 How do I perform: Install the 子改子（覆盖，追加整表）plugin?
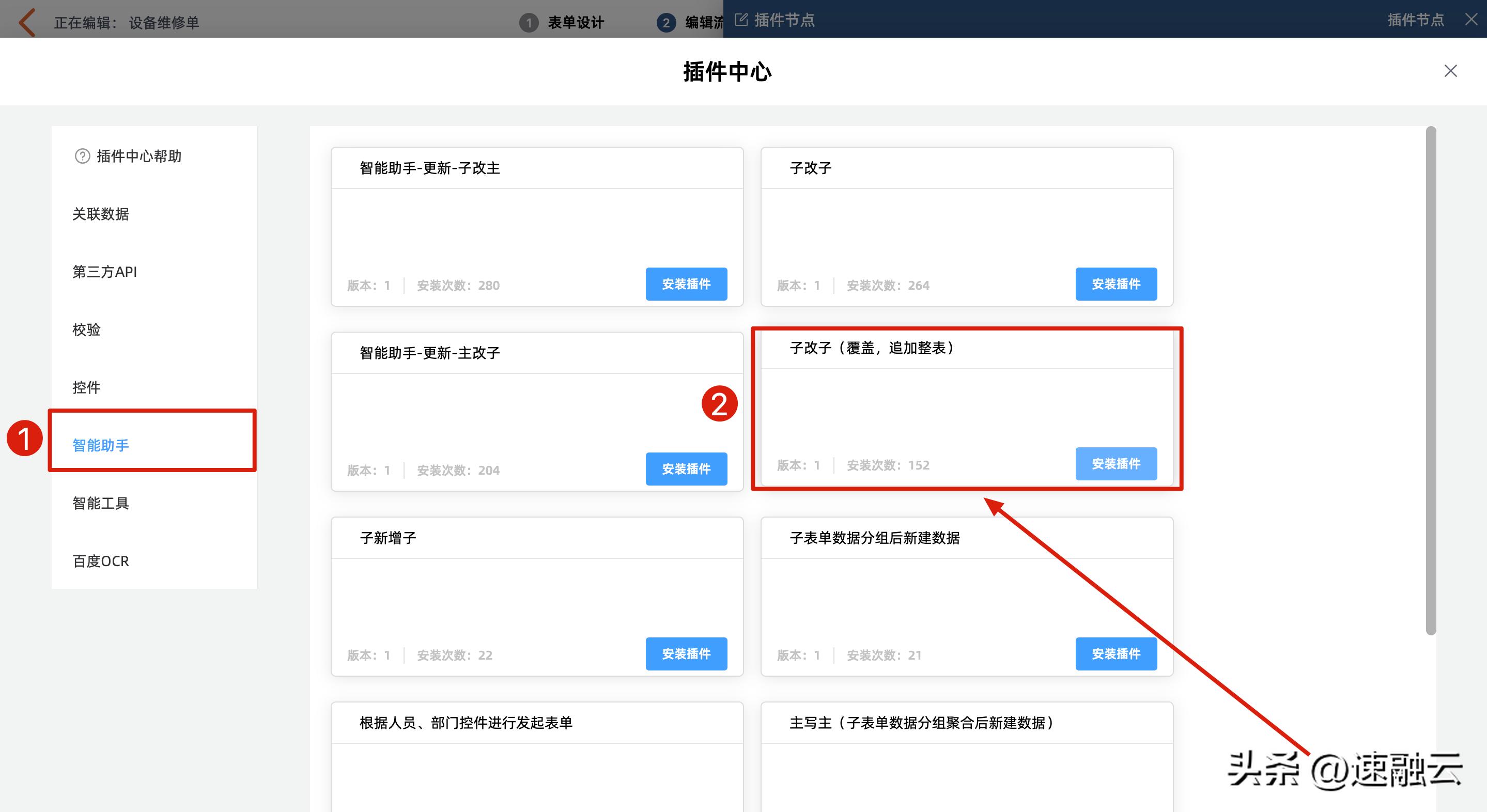click(x=1116, y=463)
